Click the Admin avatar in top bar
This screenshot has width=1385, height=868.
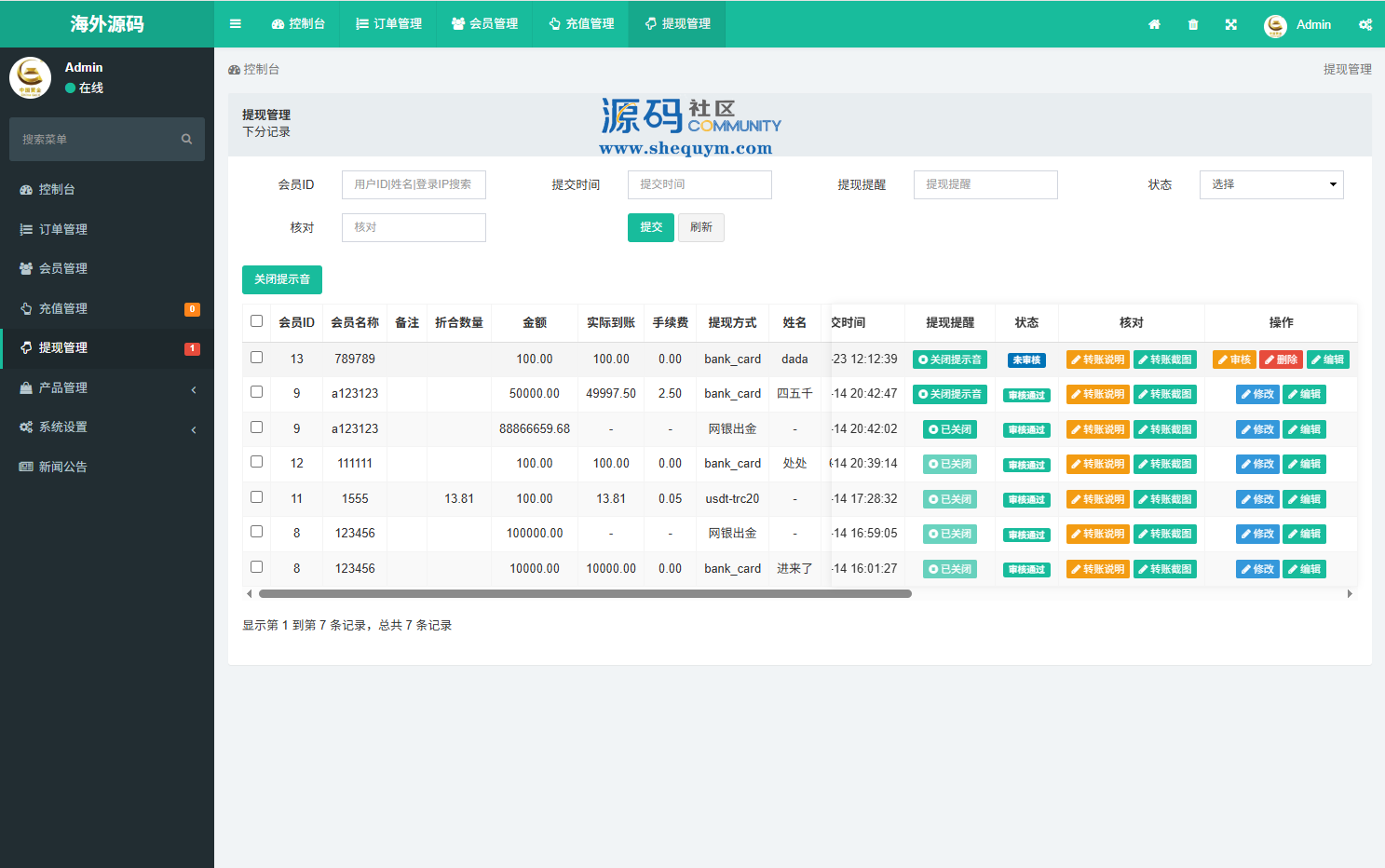coord(1275,25)
